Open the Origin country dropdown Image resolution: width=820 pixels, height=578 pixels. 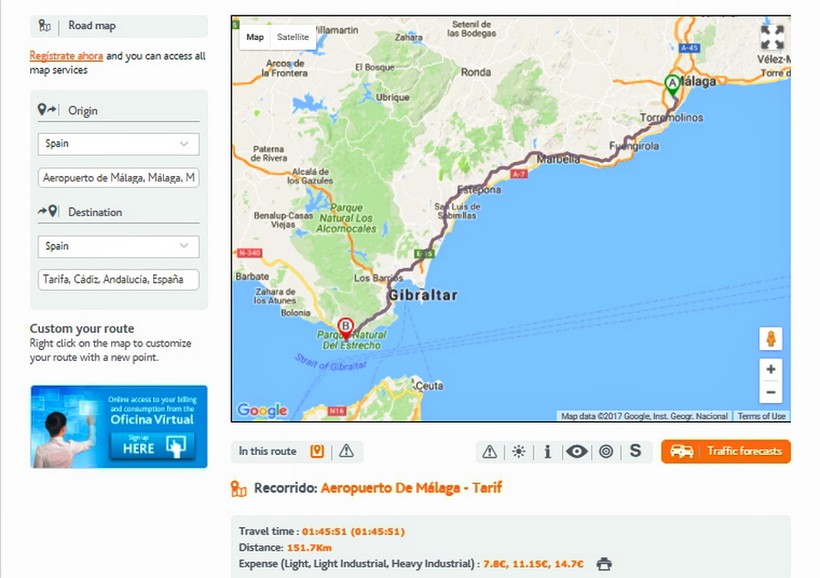118,144
